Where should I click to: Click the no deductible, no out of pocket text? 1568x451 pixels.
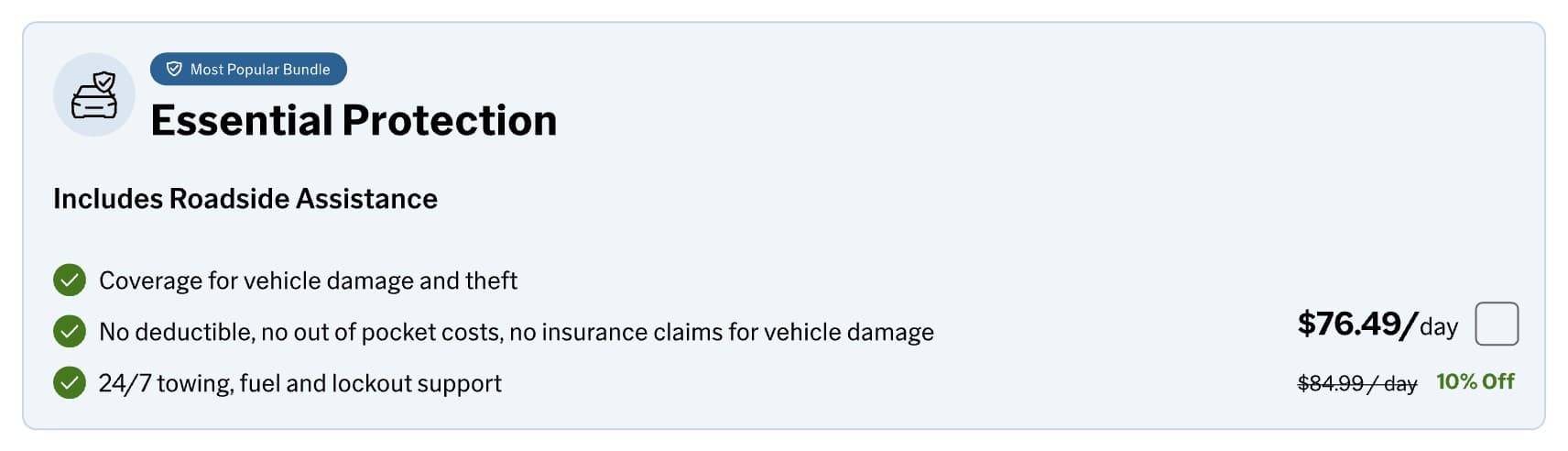point(517,332)
